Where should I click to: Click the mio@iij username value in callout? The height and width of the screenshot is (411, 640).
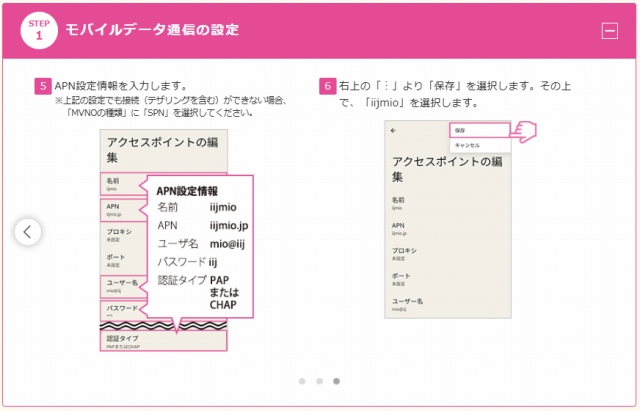tap(227, 244)
